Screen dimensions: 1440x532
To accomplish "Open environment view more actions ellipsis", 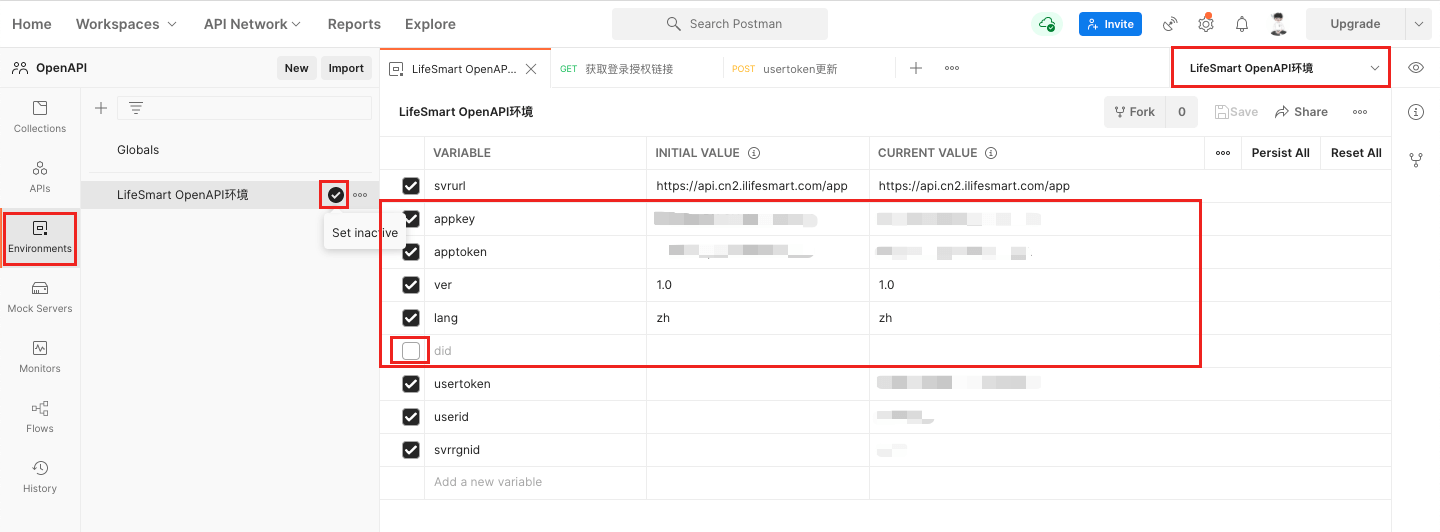I will 1360,112.
